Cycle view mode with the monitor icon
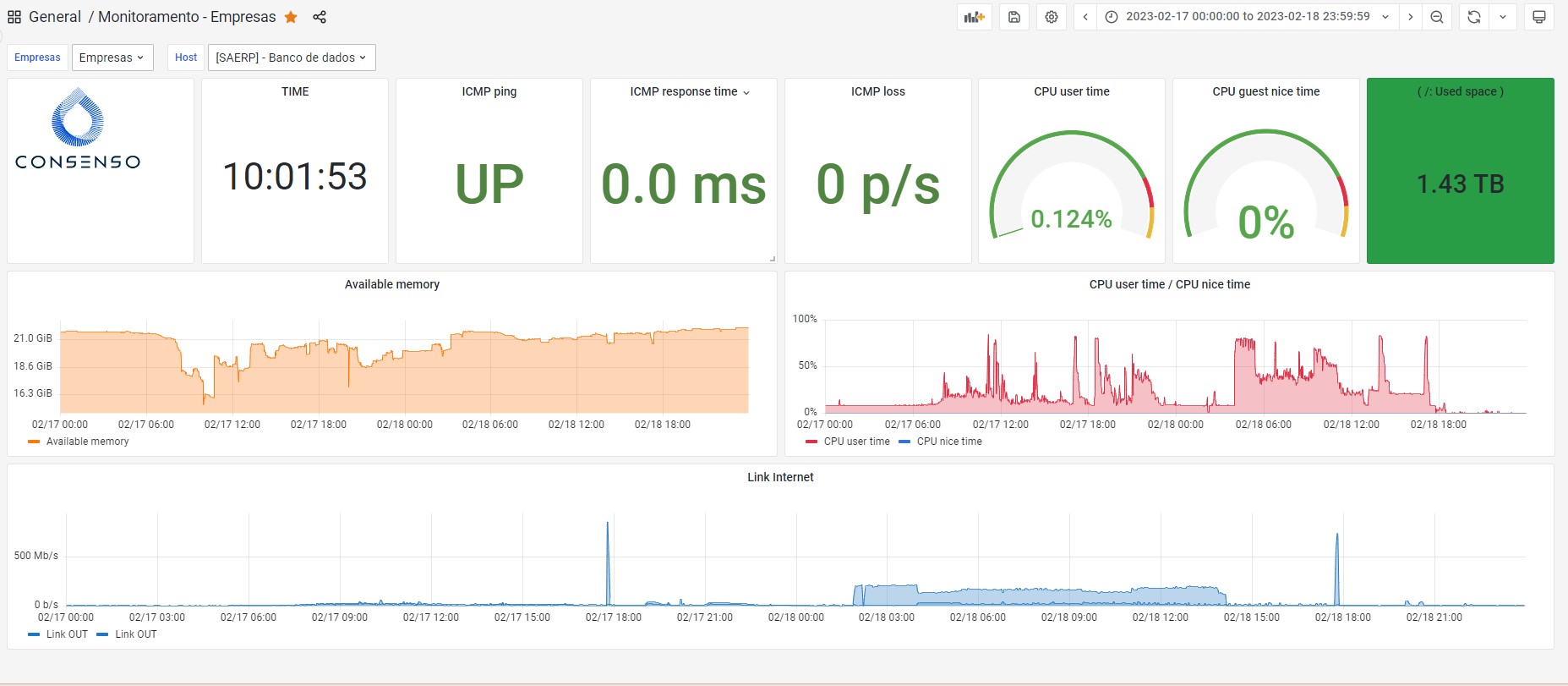1568x686 pixels. tap(1539, 17)
